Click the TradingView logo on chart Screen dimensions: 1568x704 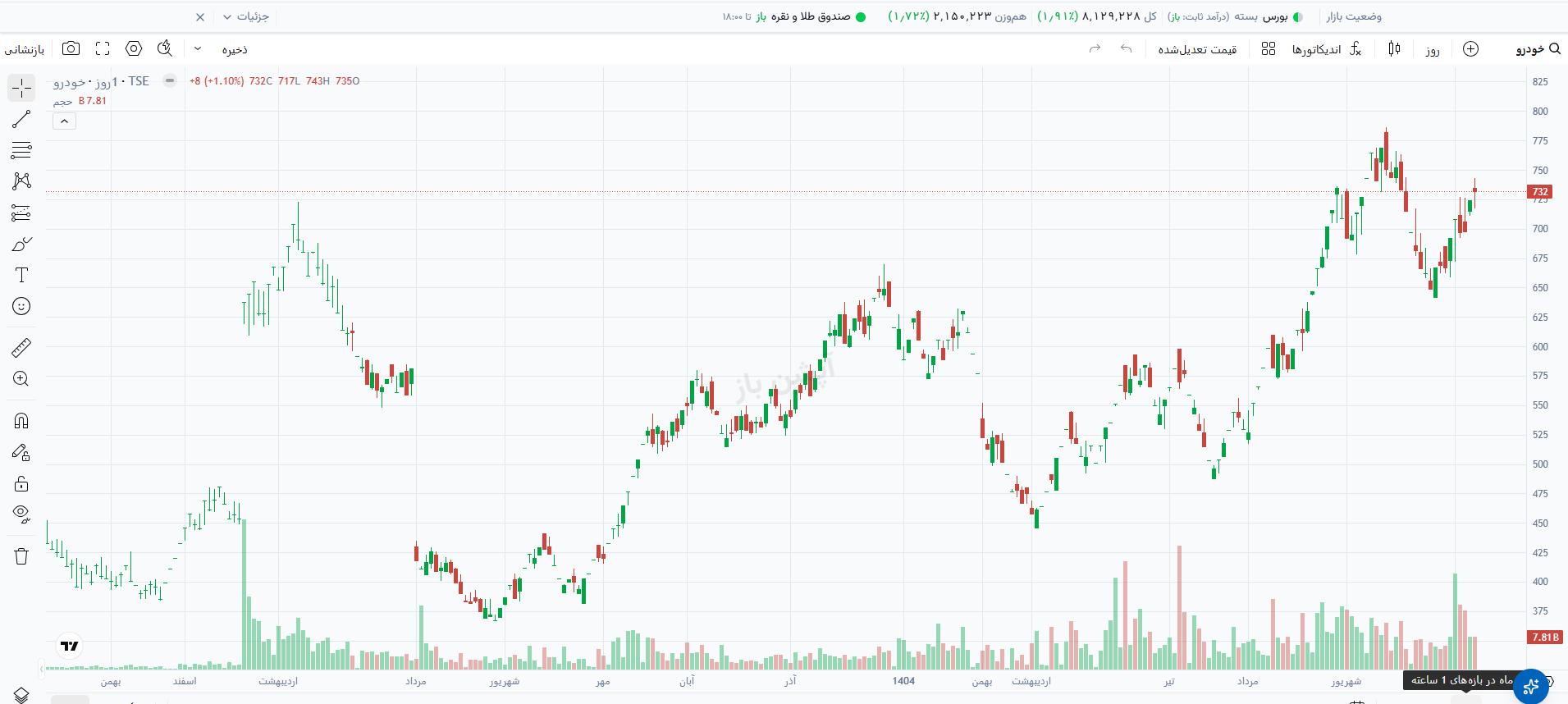tap(70, 646)
